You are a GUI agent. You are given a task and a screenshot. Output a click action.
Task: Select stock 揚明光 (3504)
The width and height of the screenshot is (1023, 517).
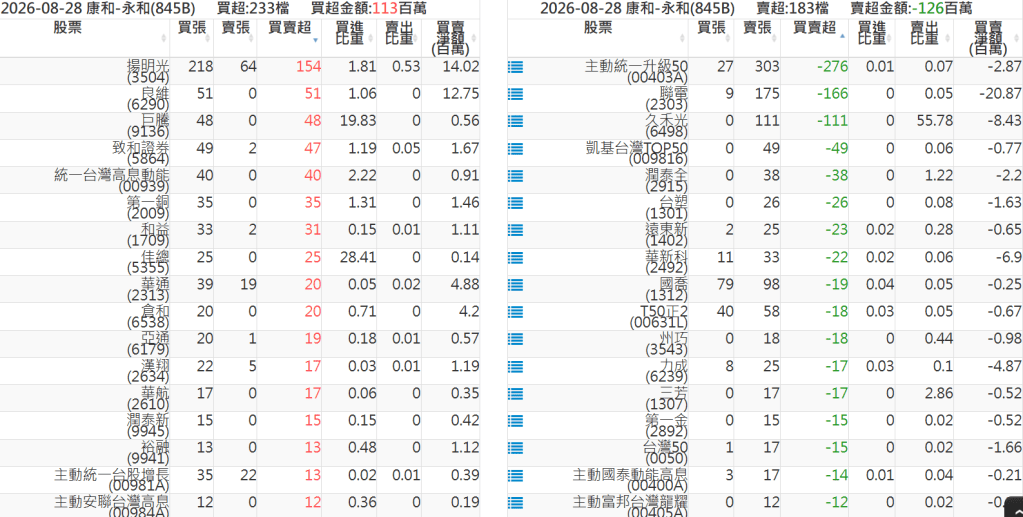coord(148,72)
